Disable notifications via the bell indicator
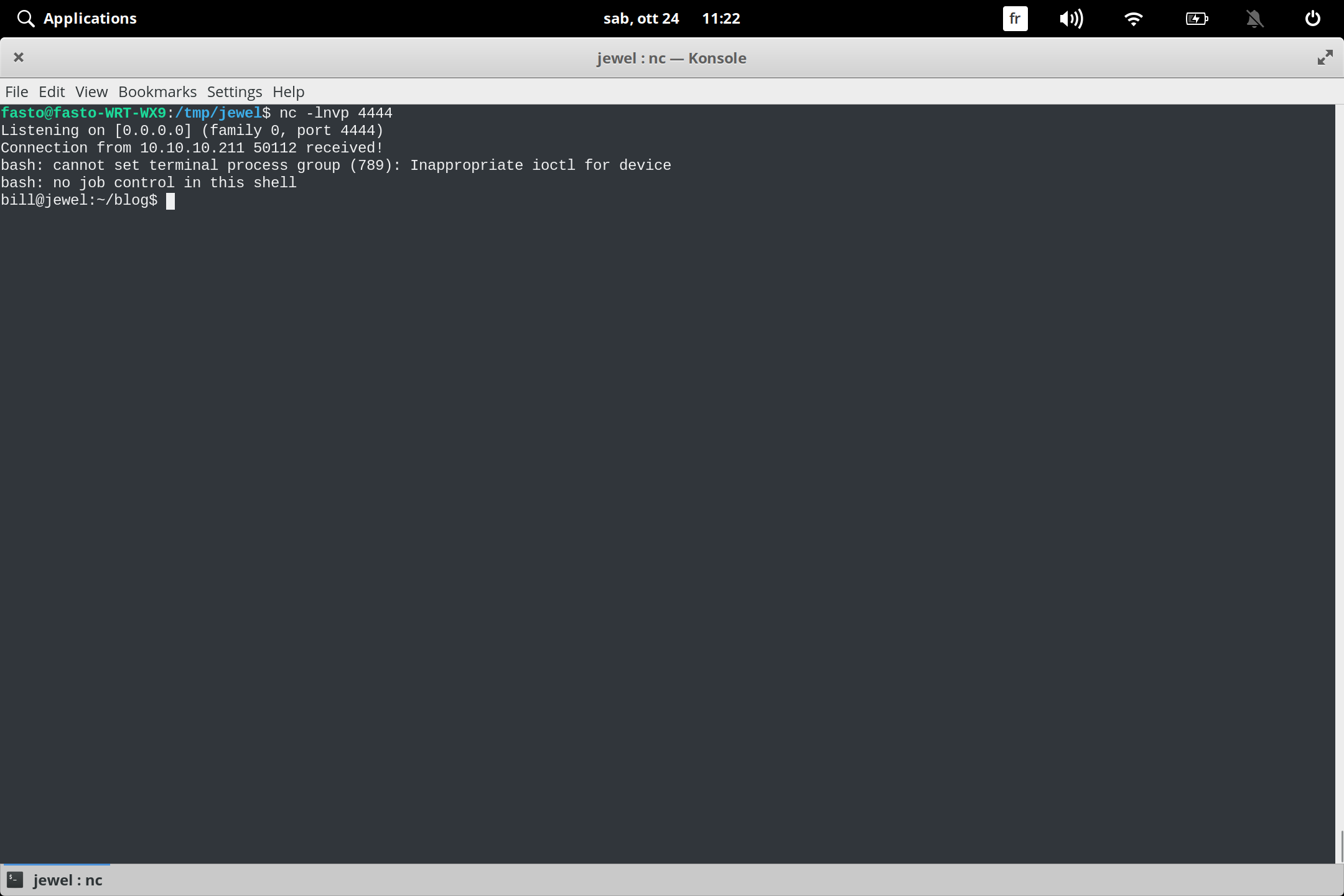 1254,18
